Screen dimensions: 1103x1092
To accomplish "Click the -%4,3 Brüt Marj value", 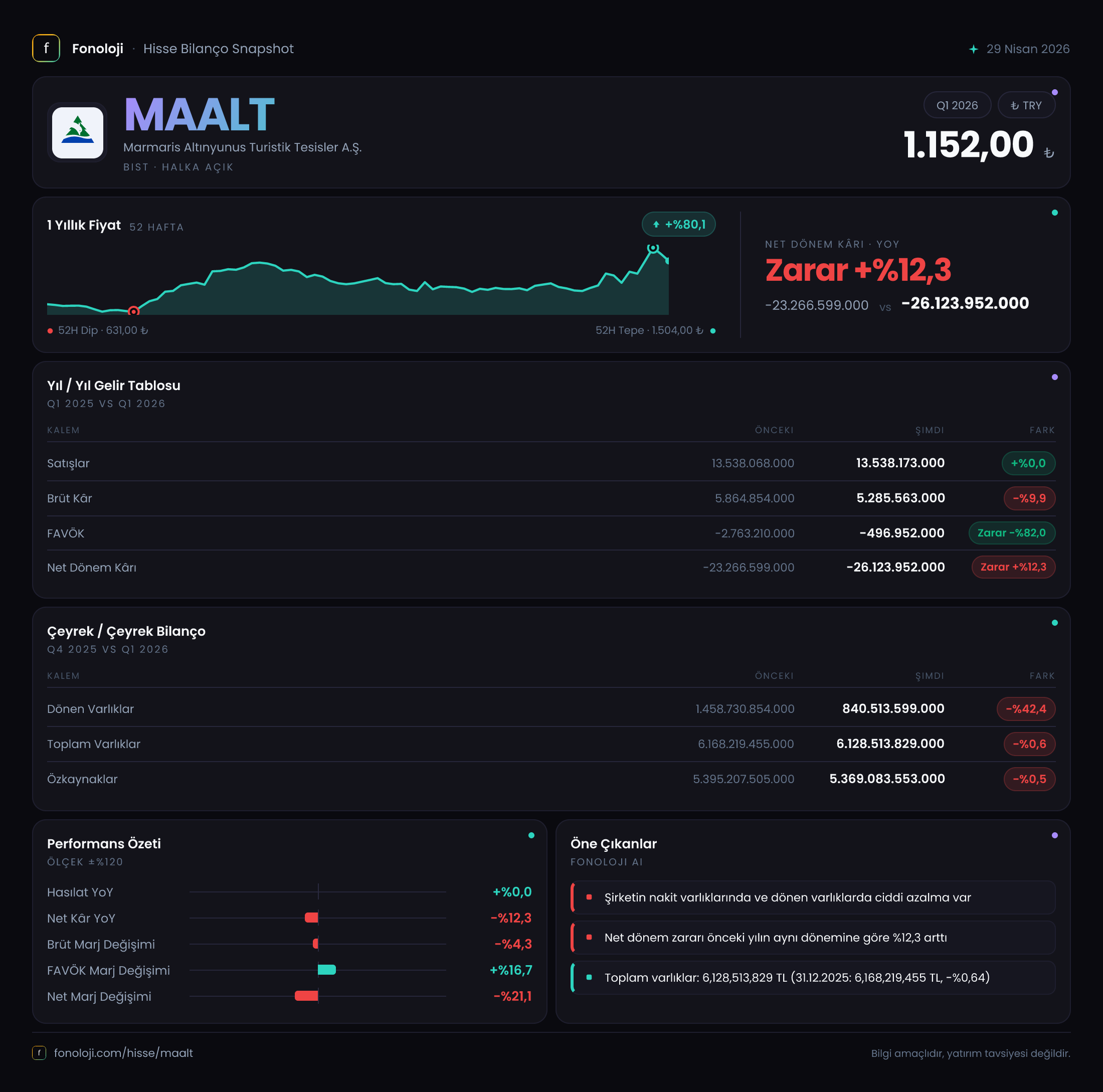I will pyautogui.click(x=513, y=944).
